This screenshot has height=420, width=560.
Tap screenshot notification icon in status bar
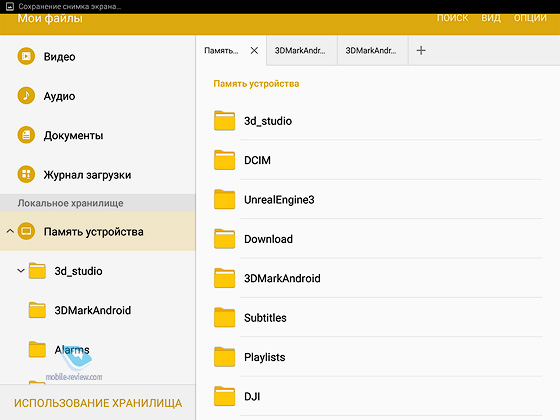pyautogui.click(x=10, y=6)
